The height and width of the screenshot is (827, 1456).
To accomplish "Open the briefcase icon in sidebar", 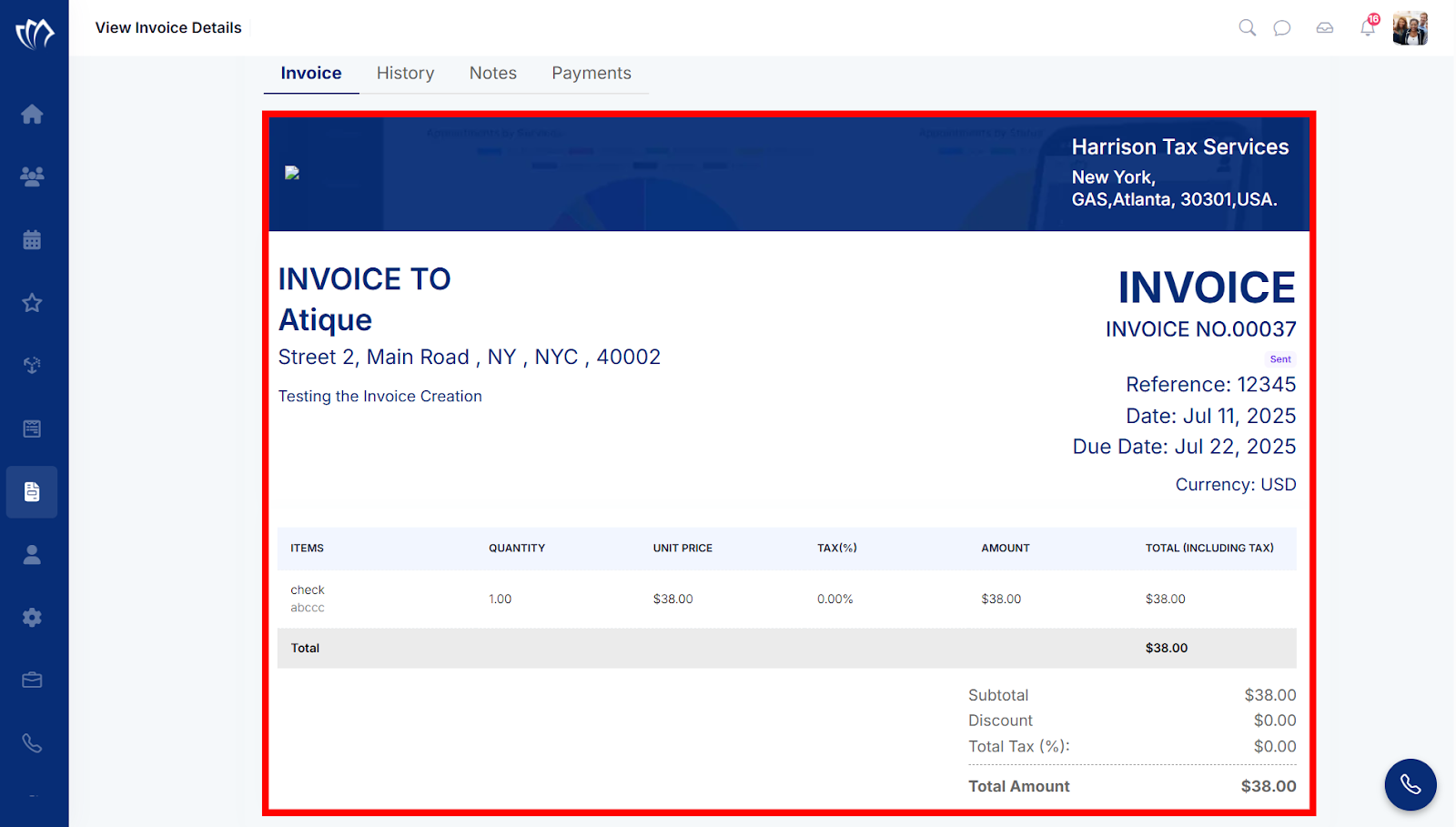I will (x=32, y=681).
